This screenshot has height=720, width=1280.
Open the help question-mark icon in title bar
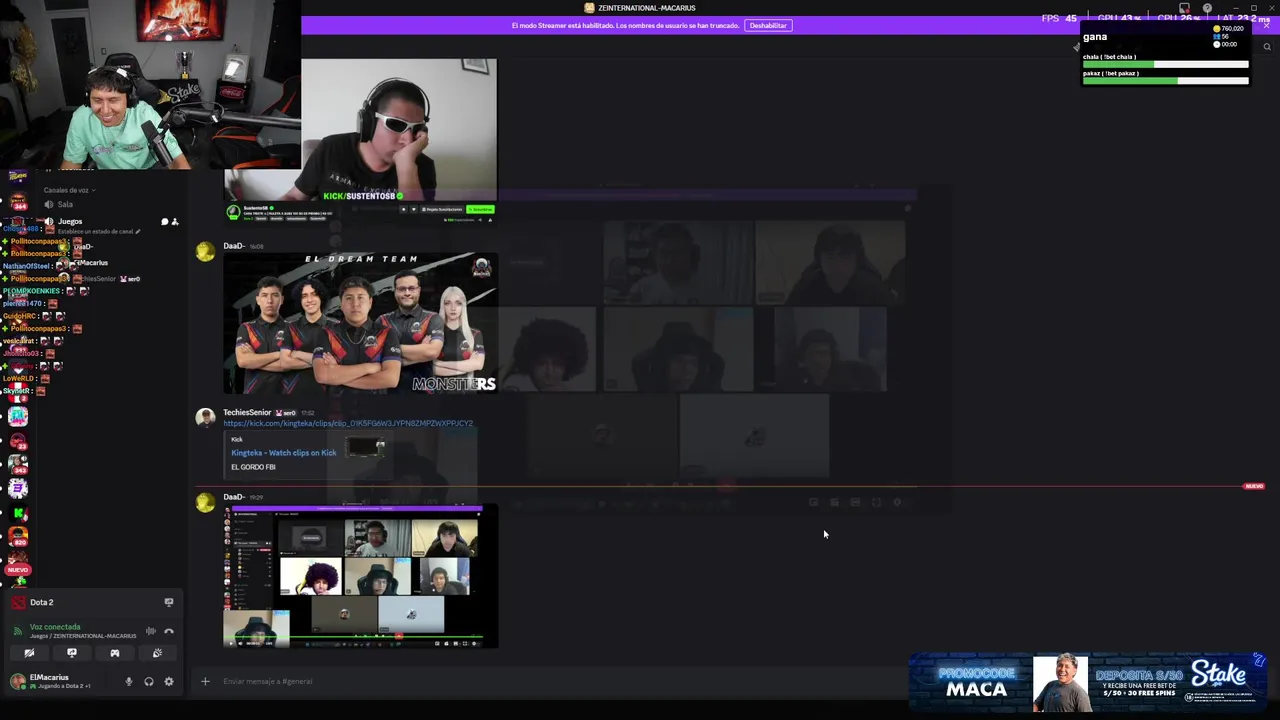(1207, 8)
